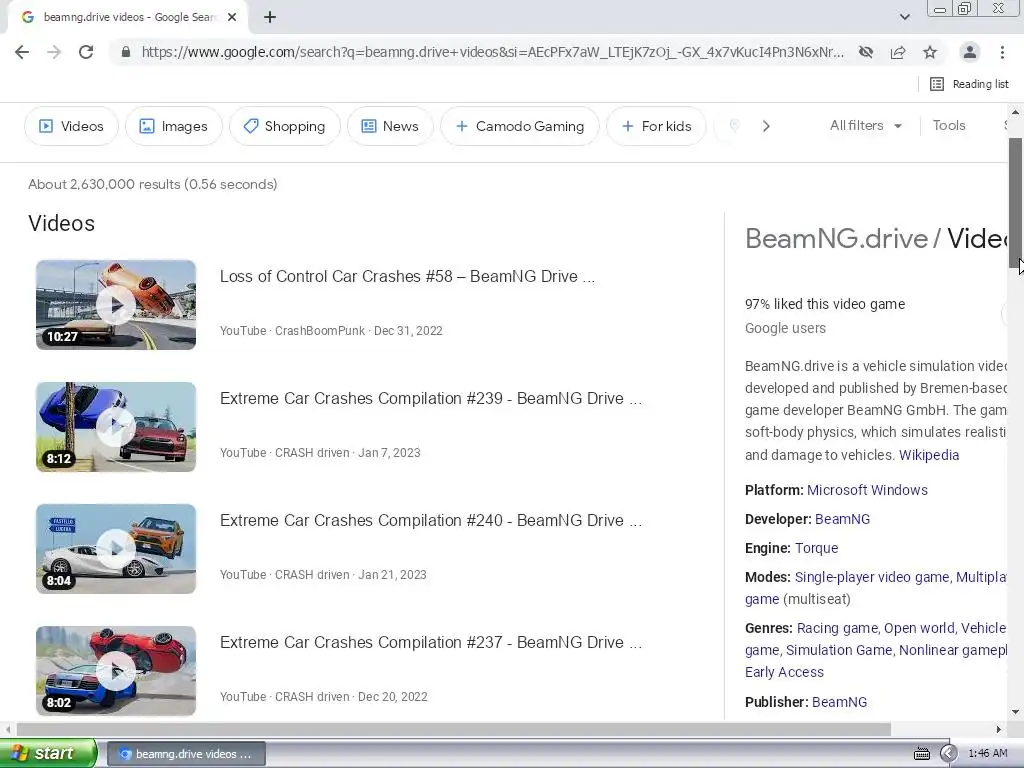Click the horizontal scrollbar right arrow
Viewport: 1024px width, 768px height.
(x=999, y=729)
